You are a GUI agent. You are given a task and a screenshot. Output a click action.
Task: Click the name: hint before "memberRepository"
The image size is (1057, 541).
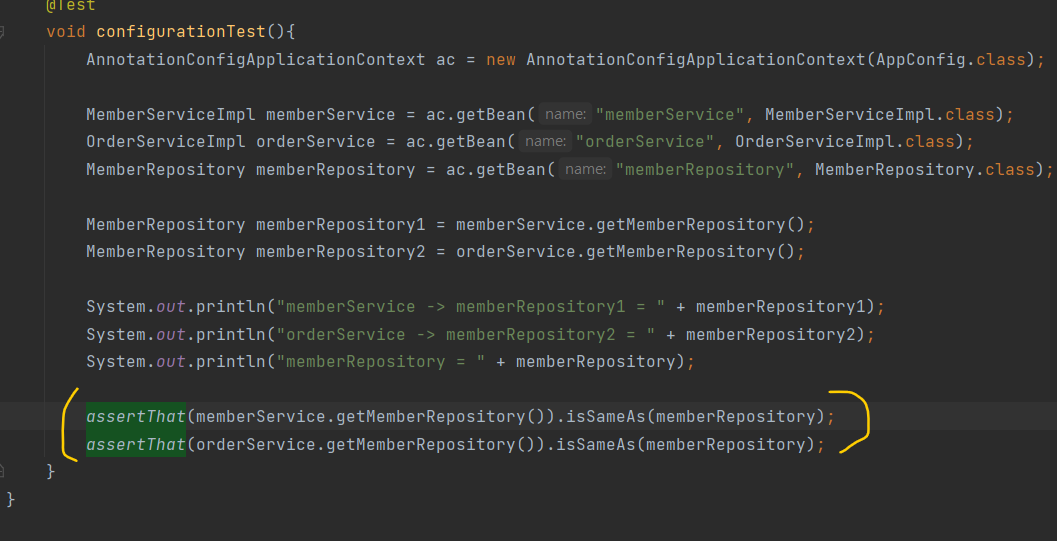(585, 169)
